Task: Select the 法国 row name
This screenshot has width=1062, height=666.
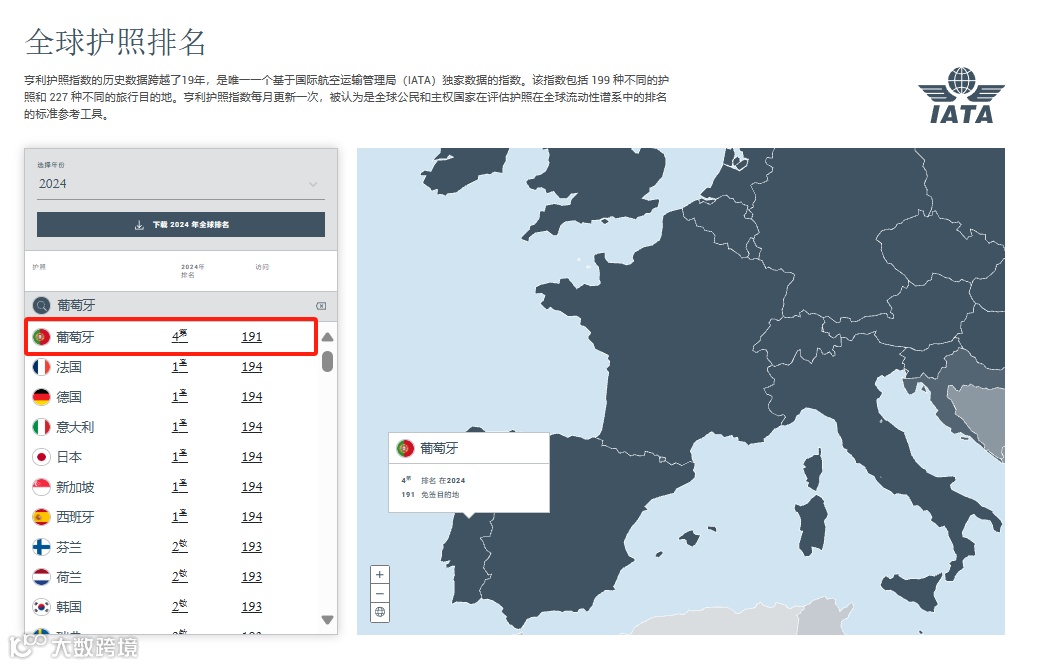Action: [69, 367]
